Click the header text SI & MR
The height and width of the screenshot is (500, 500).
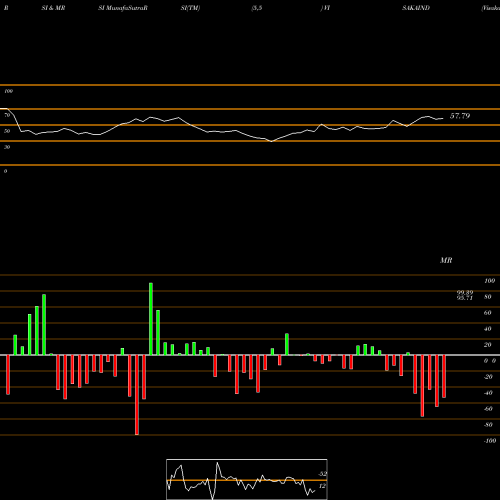(53, 8)
